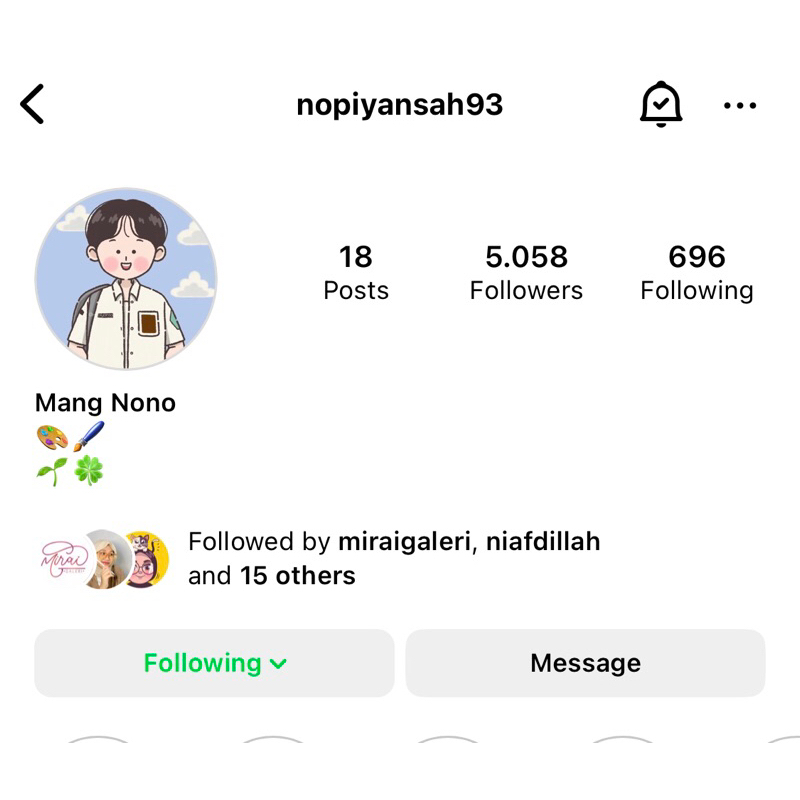Open Mang Nono's cartoon profile picture

click(126, 279)
